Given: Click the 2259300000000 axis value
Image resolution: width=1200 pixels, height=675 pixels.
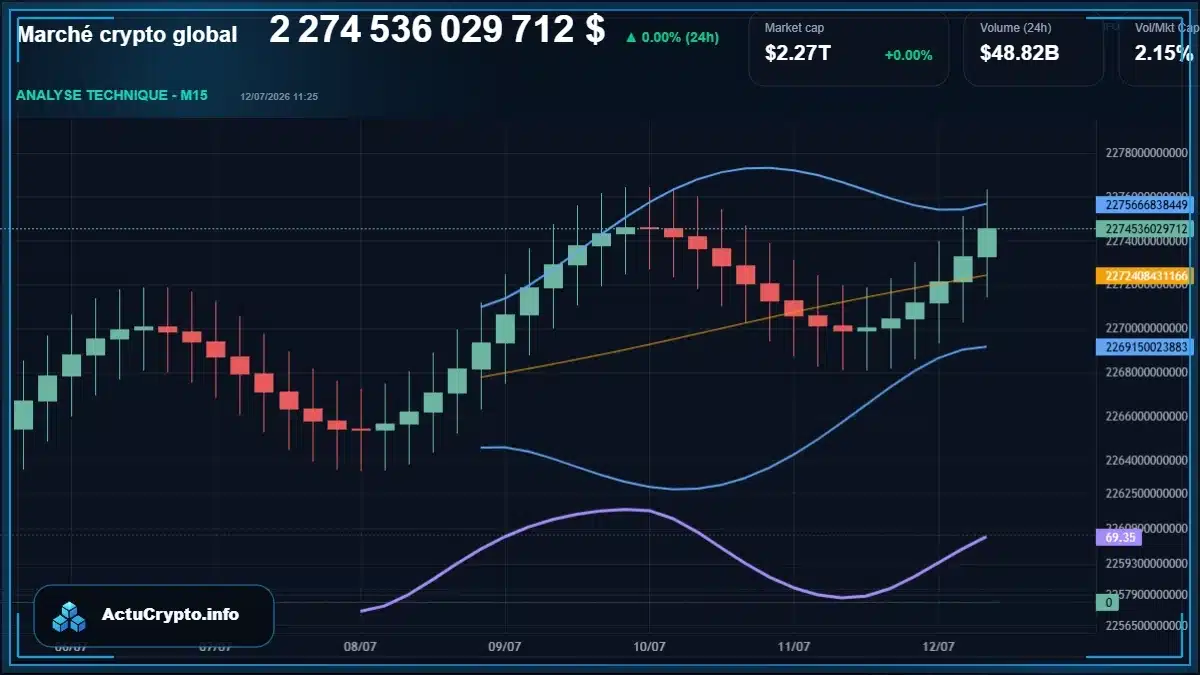Looking at the screenshot, I should point(1146,563).
